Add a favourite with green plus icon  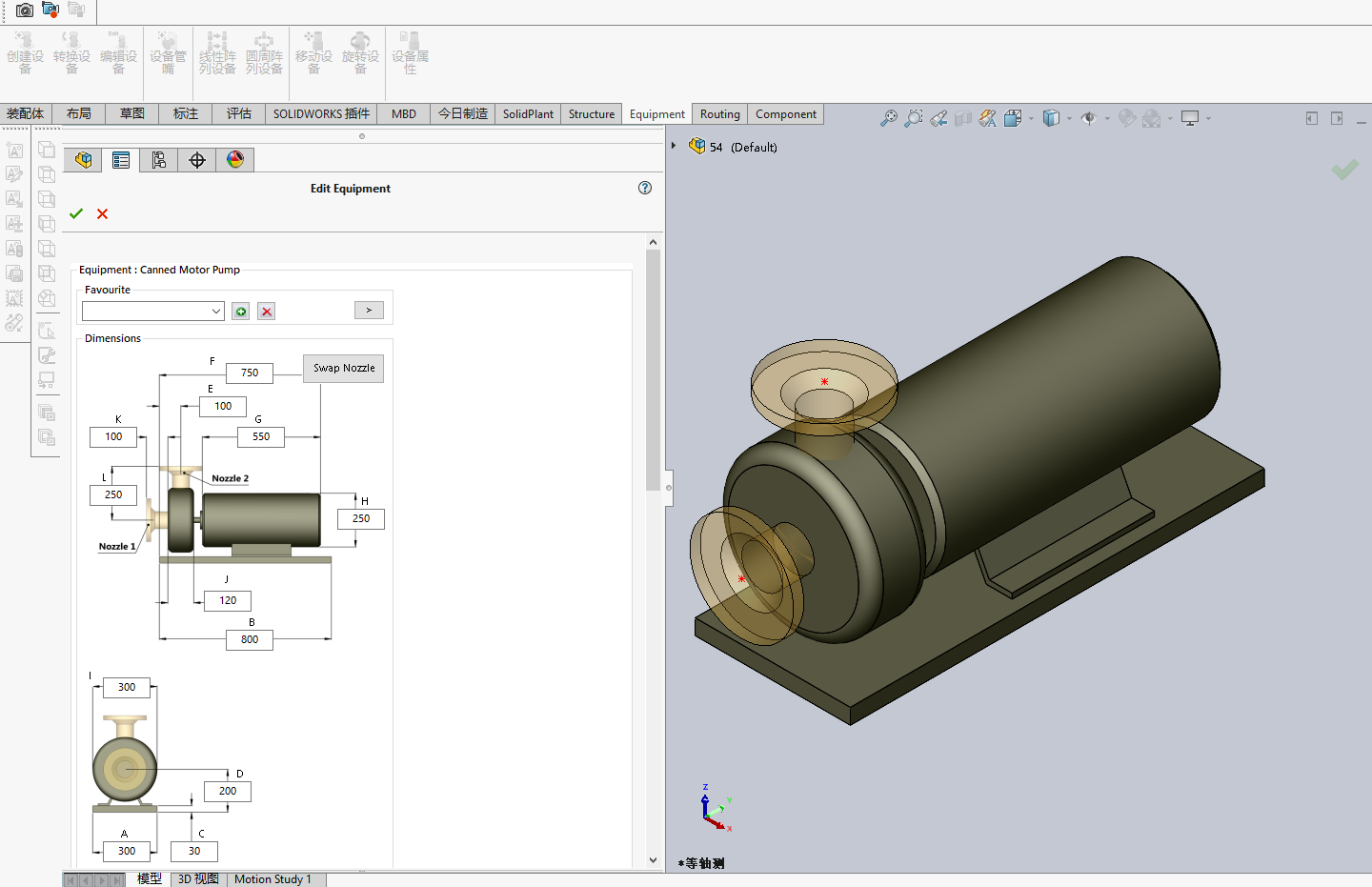point(241,312)
